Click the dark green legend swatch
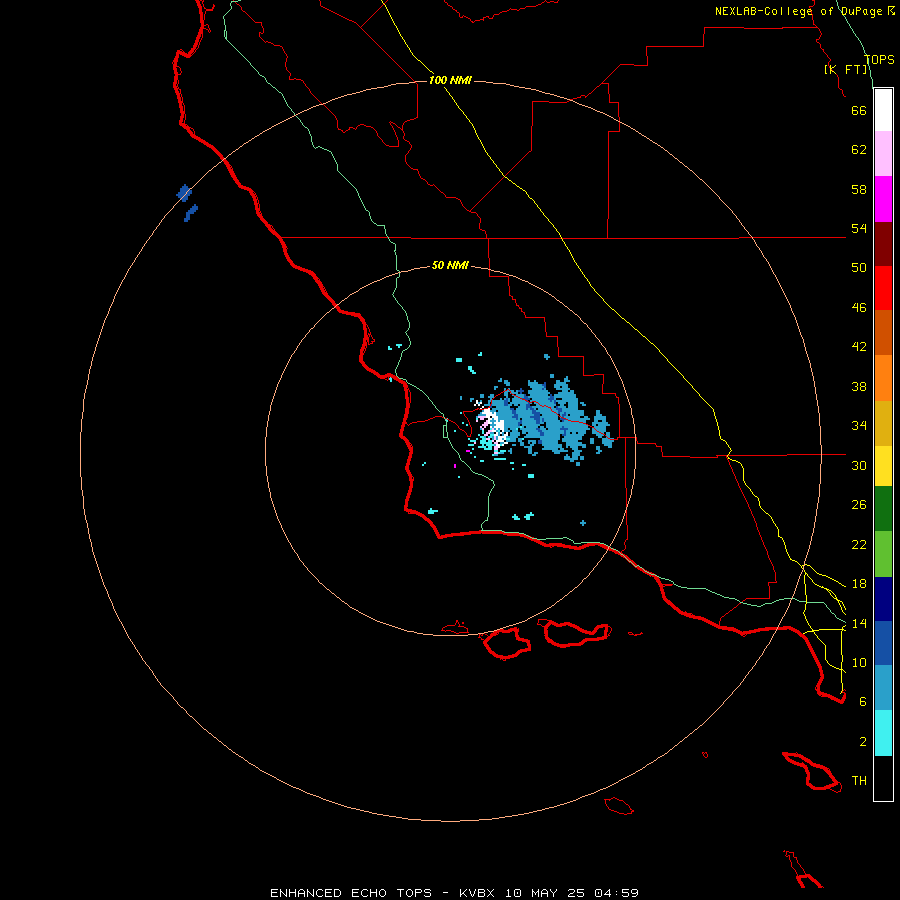Image resolution: width=900 pixels, height=900 pixels. (883, 509)
